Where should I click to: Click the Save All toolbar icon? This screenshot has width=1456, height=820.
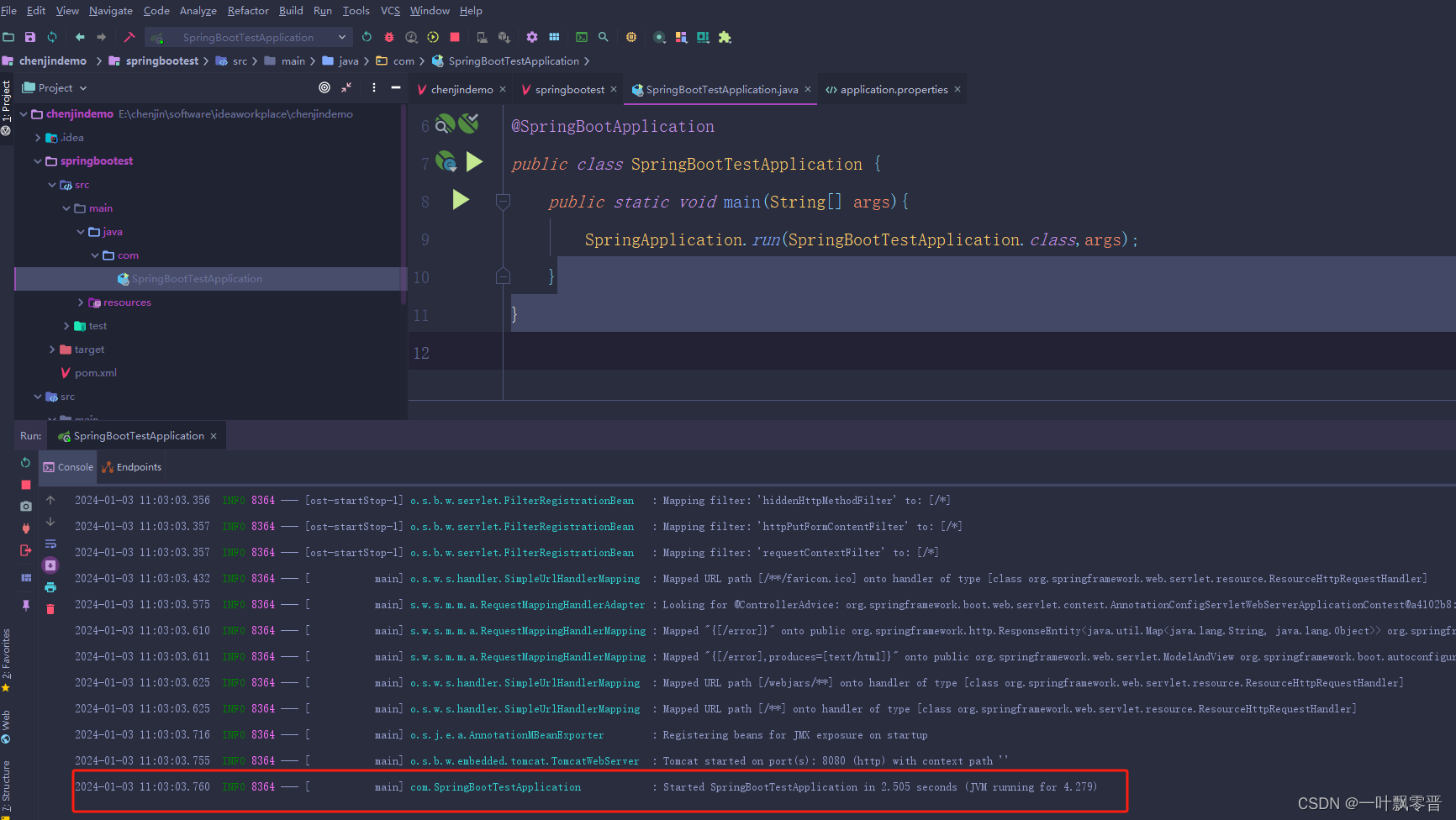coord(30,37)
